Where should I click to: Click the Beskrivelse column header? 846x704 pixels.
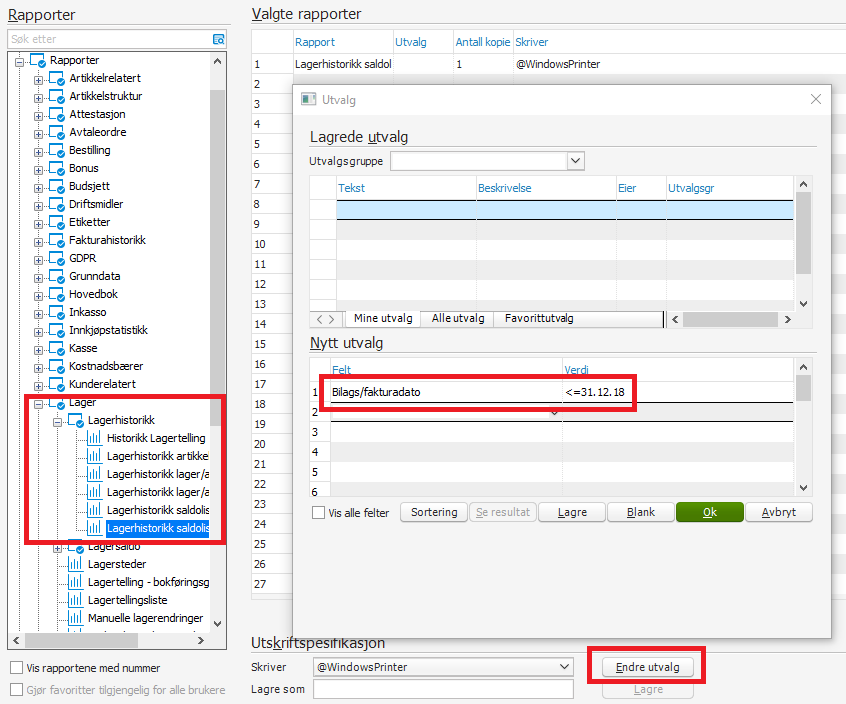pyautogui.click(x=546, y=188)
